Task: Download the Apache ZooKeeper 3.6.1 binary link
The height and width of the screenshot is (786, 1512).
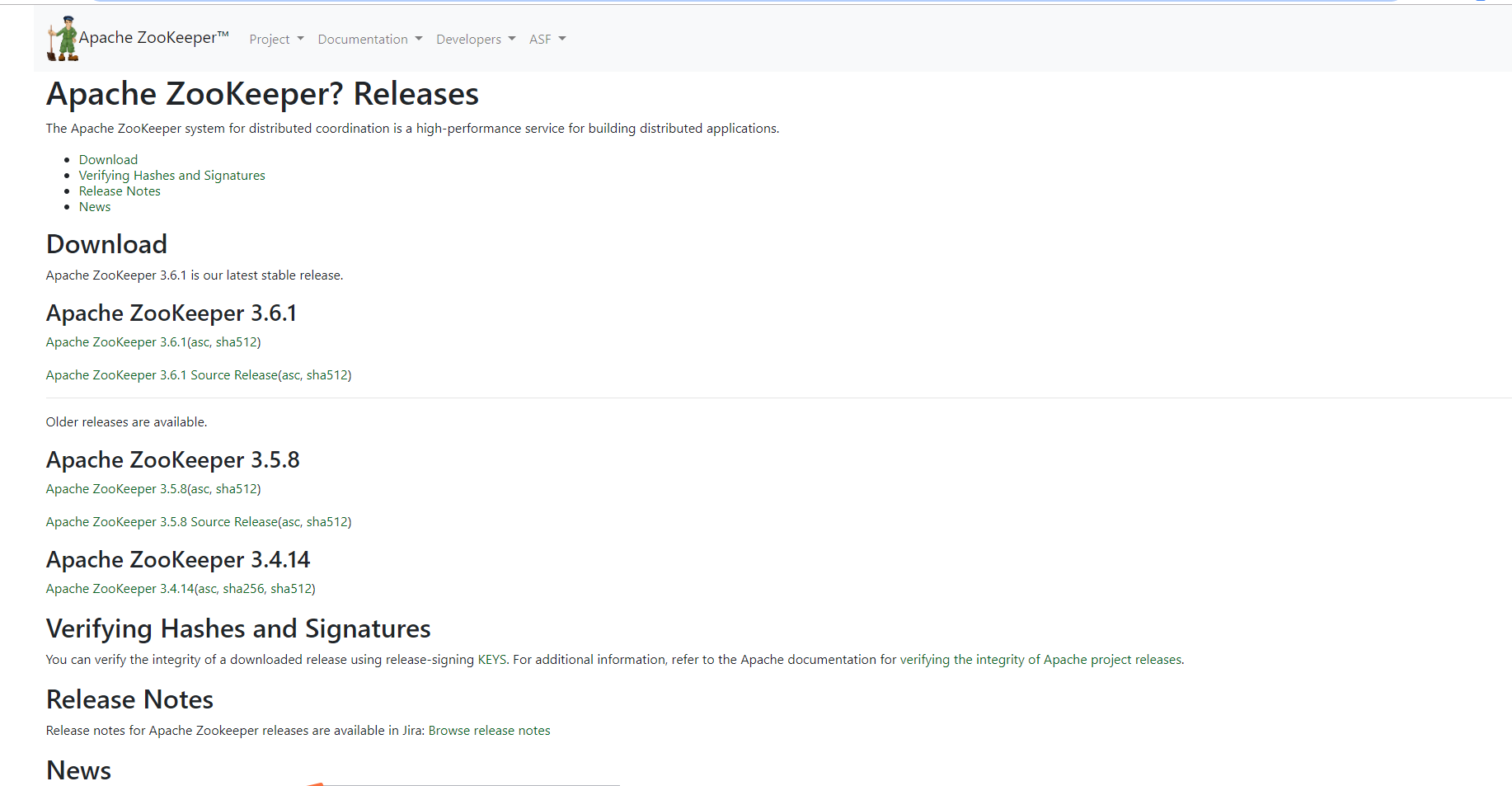Action: 116,342
